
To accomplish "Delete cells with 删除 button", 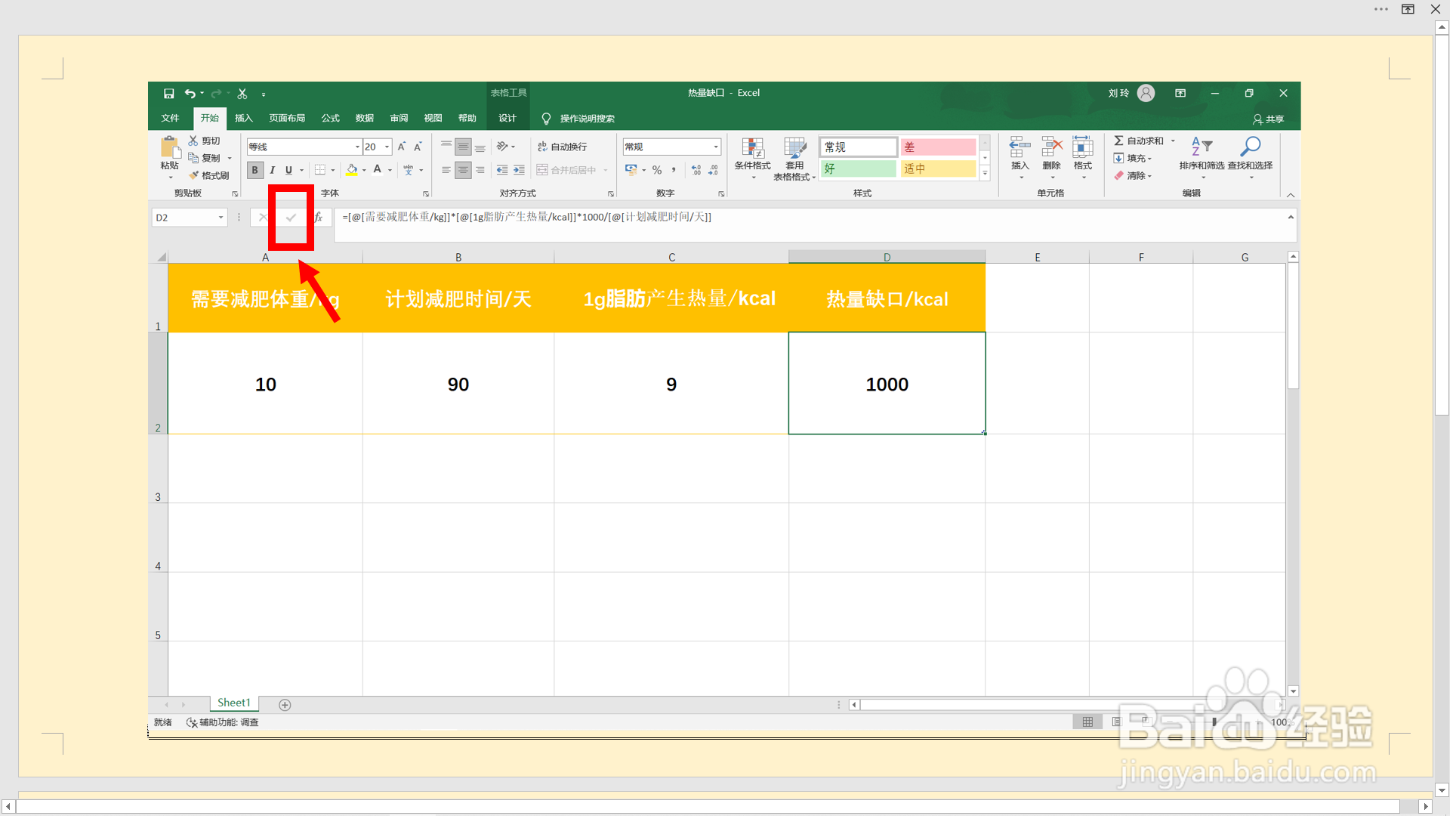I will tap(1052, 157).
